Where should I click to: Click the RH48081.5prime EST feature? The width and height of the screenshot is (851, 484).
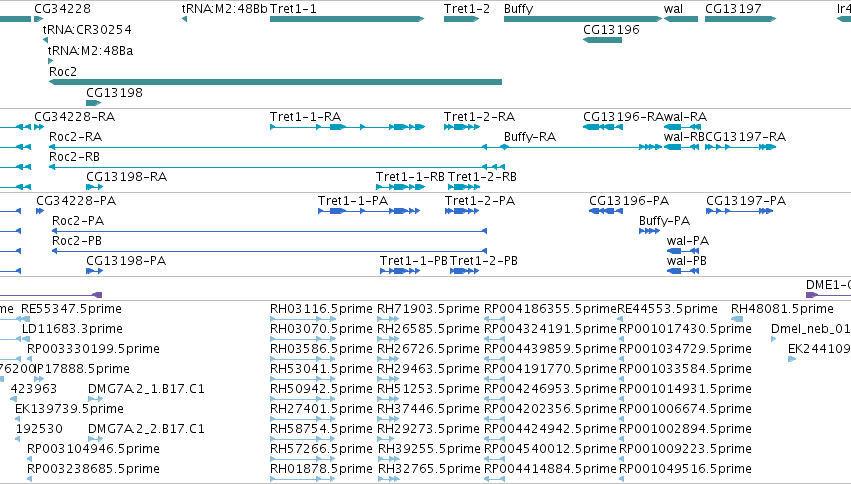pos(737,319)
